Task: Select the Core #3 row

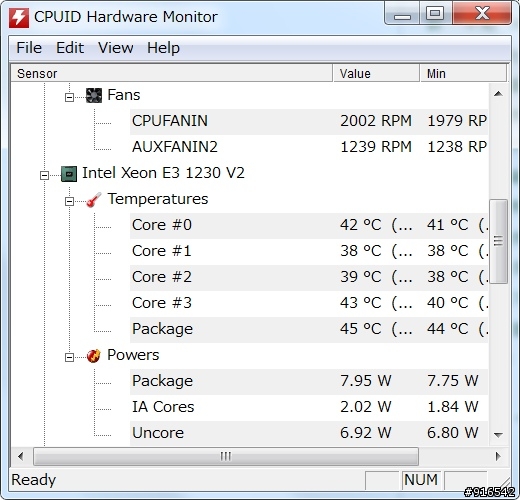Action: coord(309,303)
